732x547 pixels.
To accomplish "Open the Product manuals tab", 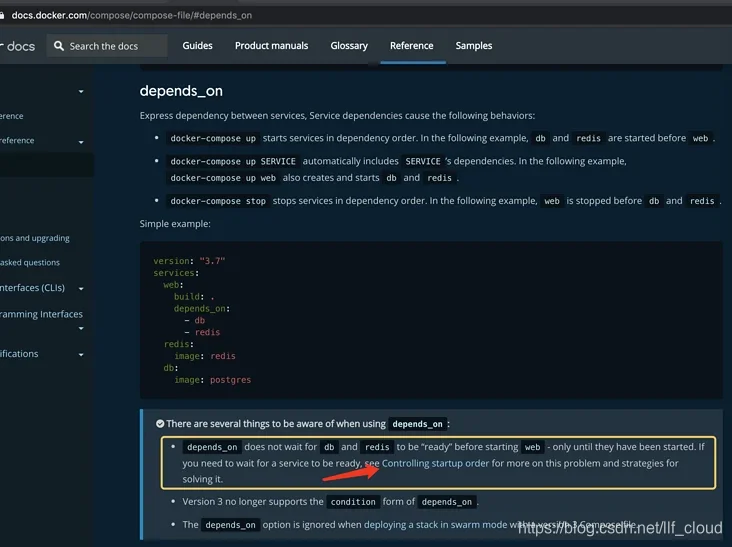I will 271,46.
